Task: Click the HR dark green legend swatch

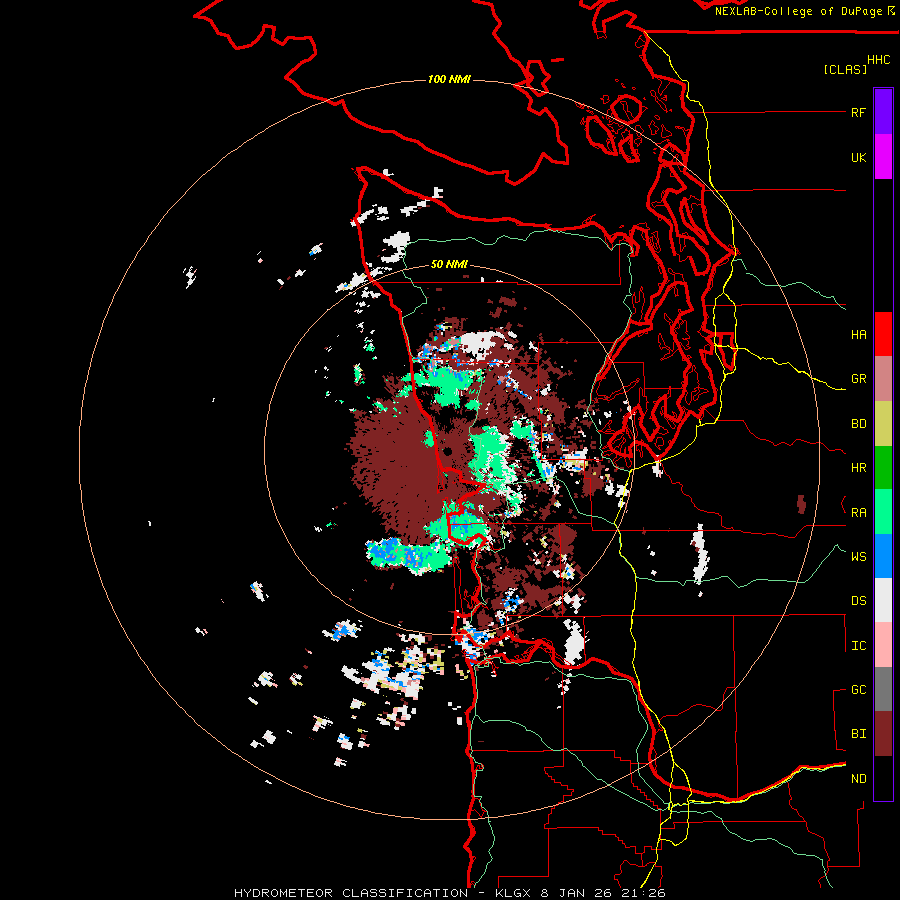Action: (x=883, y=468)
